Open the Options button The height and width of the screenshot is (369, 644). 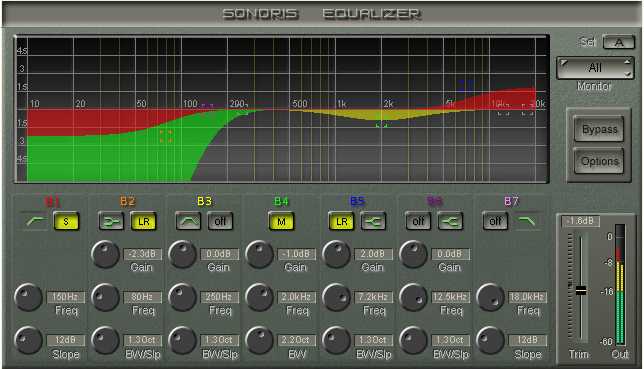pos(600,161)
